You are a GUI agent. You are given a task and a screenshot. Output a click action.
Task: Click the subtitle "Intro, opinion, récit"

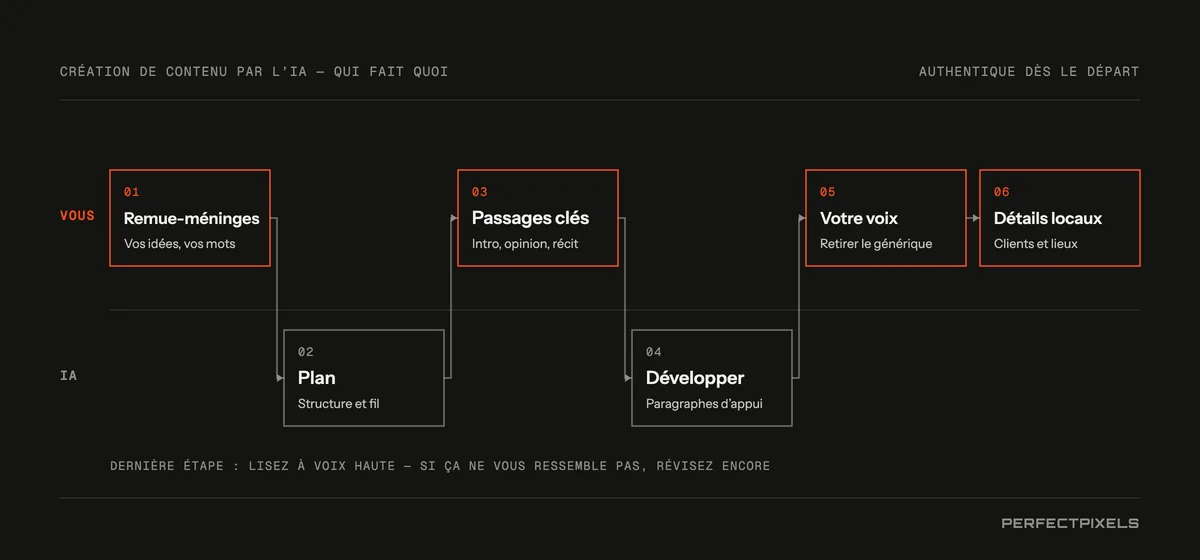(x=525, y=244)
